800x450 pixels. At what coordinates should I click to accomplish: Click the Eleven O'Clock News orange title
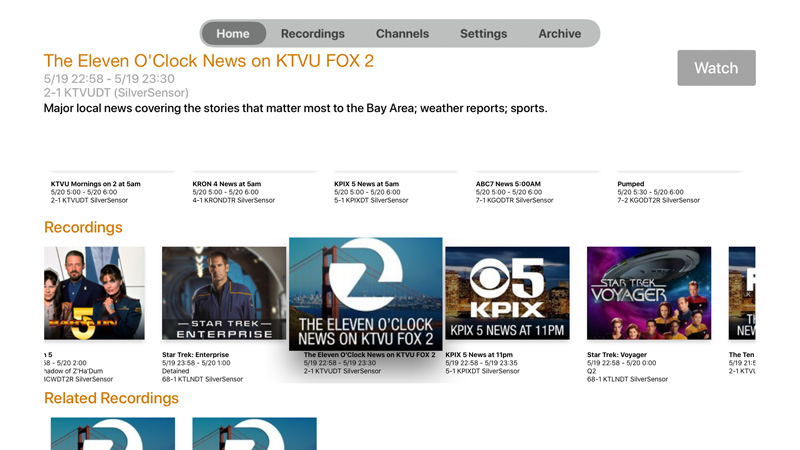[x=209, y=61]
